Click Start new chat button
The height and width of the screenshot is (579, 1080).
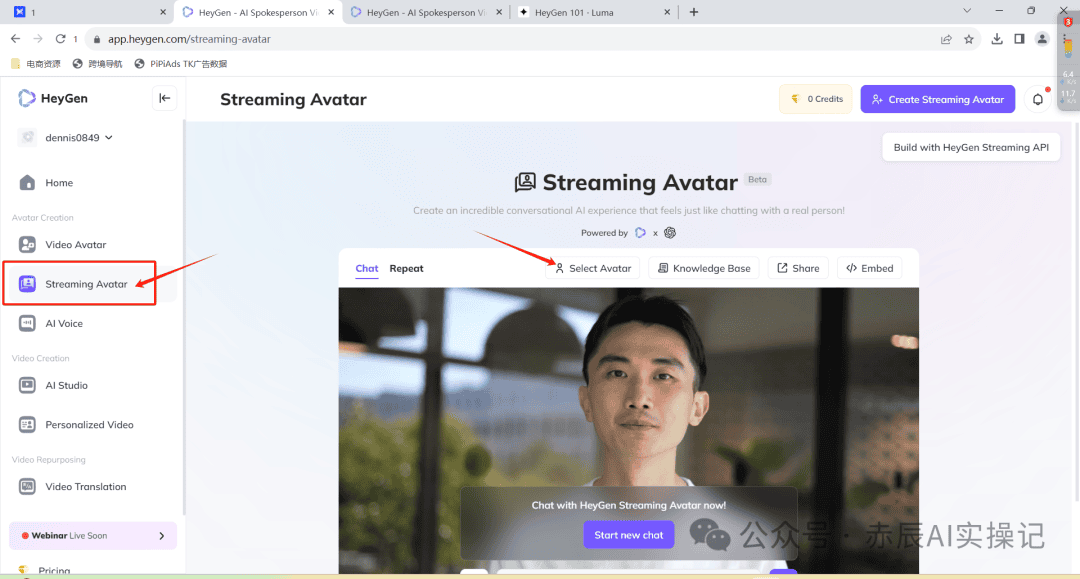click(x=628, y=535)
